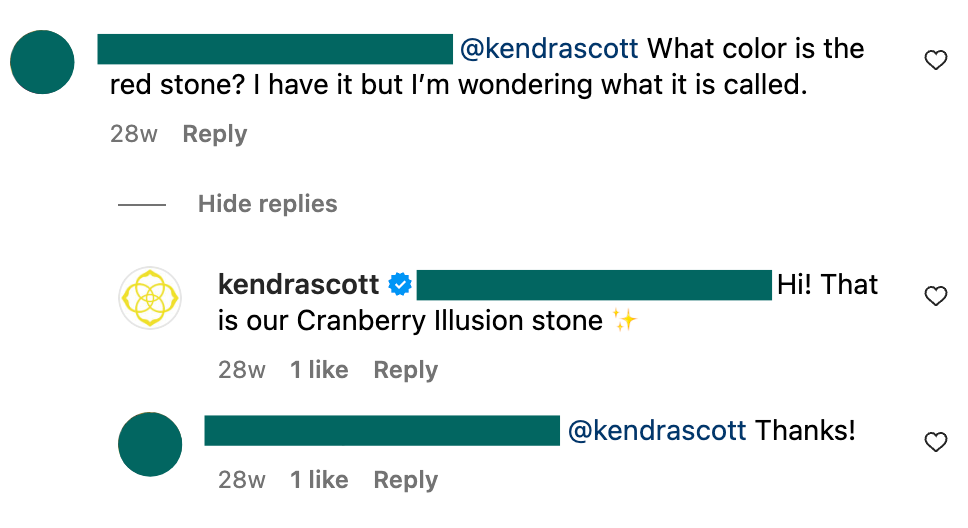Open the Thanks commenter's avatar
This screenshot has width=968, height=528.
click(x=150, y=444)
